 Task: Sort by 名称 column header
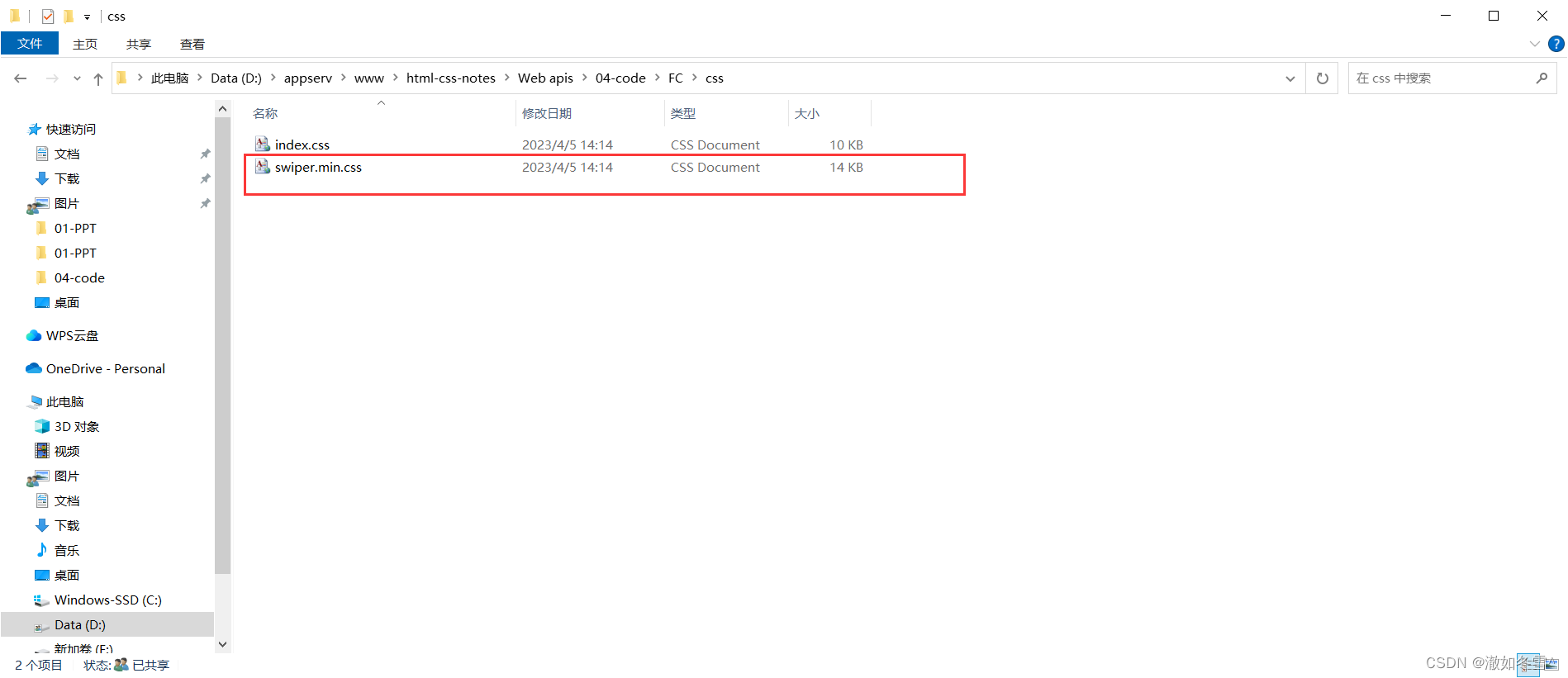[x=265, y=113]
